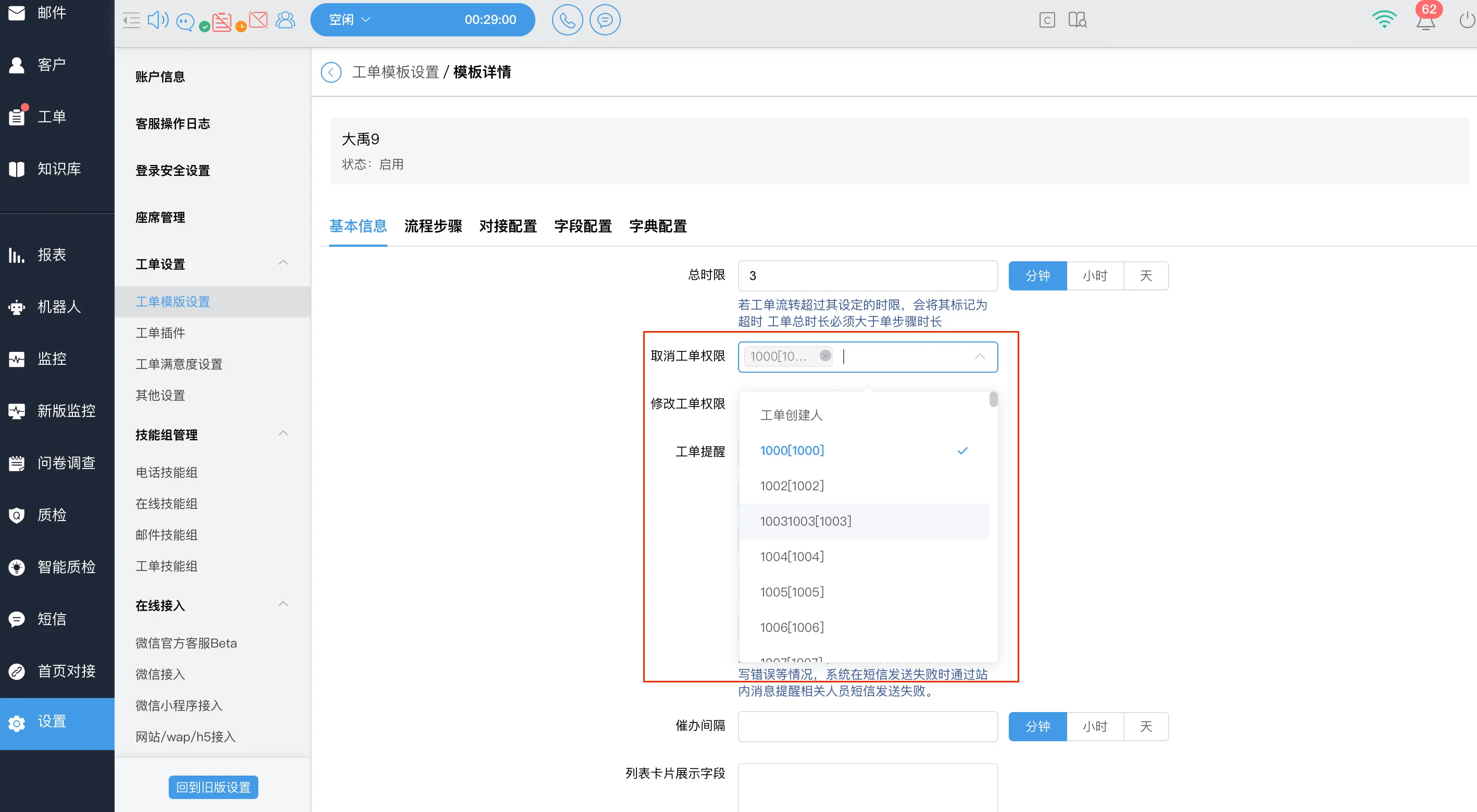Click the speaker volume icon
The image size is (1477, 812).
[x=158, y=20]
